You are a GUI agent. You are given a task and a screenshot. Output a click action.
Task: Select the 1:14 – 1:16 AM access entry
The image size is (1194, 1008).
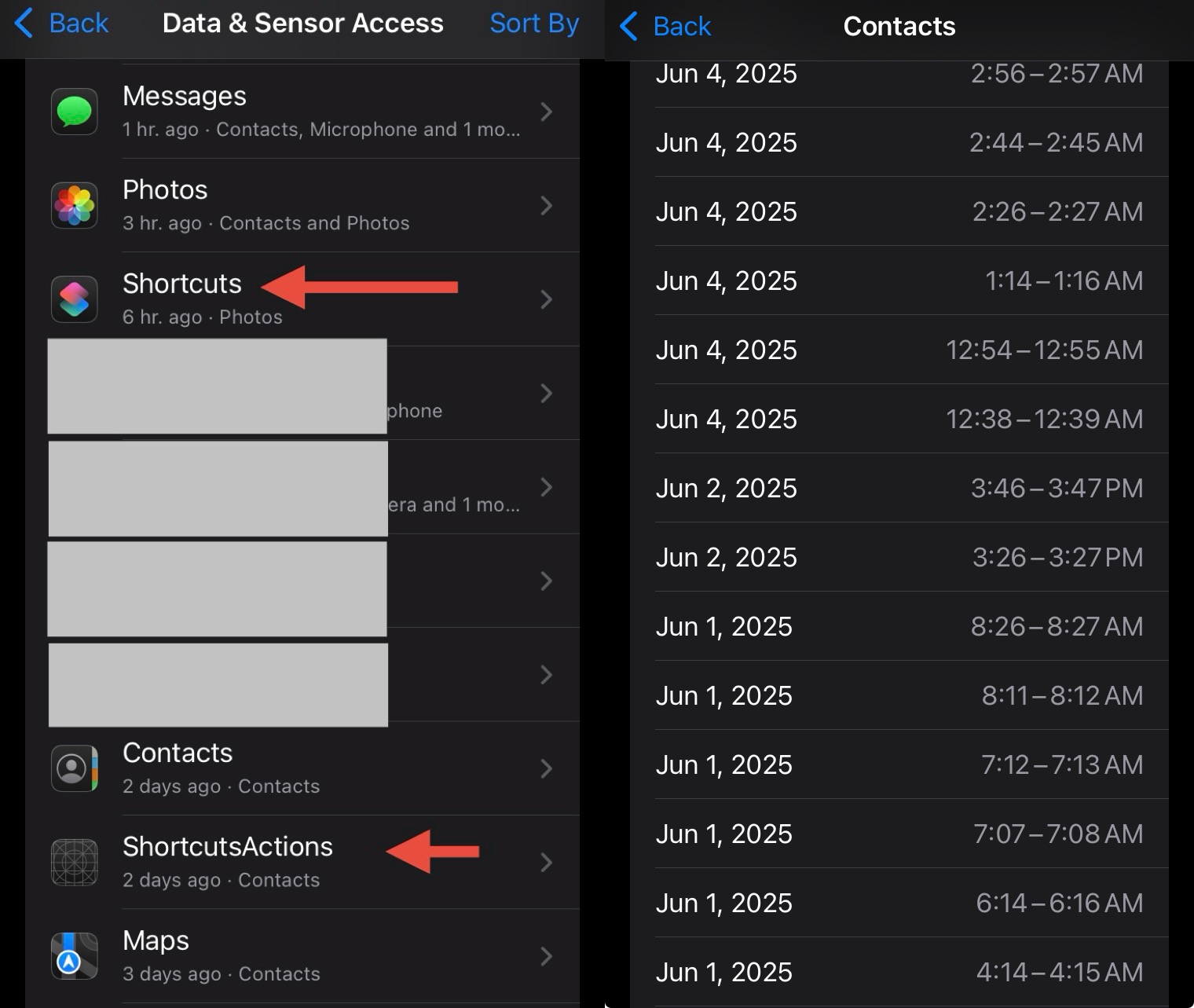click(899, 280)
